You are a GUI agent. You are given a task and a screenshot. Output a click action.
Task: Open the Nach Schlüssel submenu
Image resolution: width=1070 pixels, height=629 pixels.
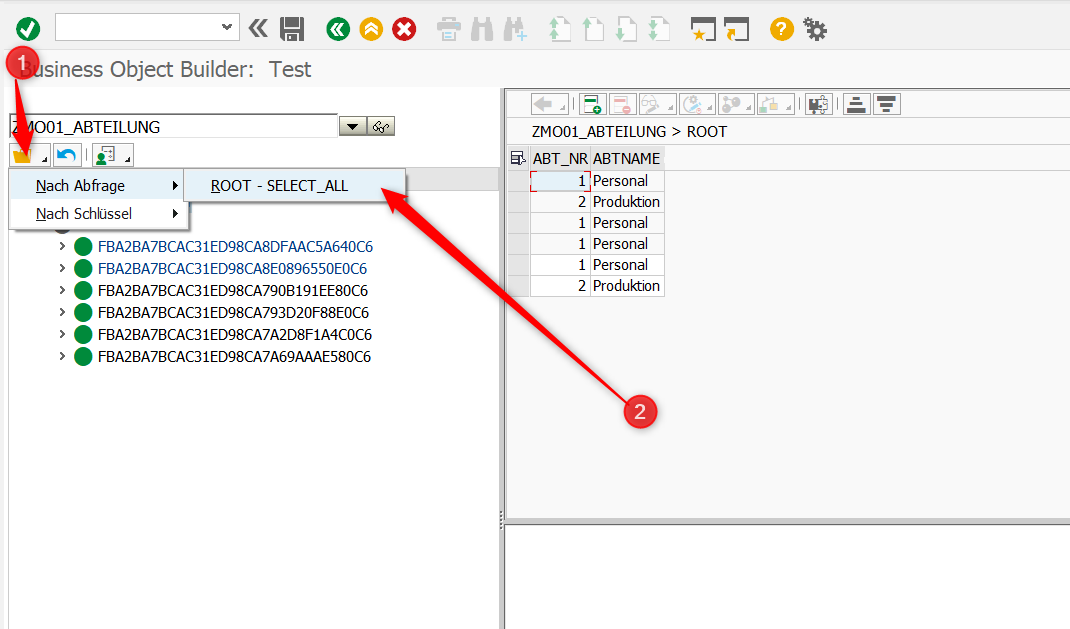(x=98, y=214)
